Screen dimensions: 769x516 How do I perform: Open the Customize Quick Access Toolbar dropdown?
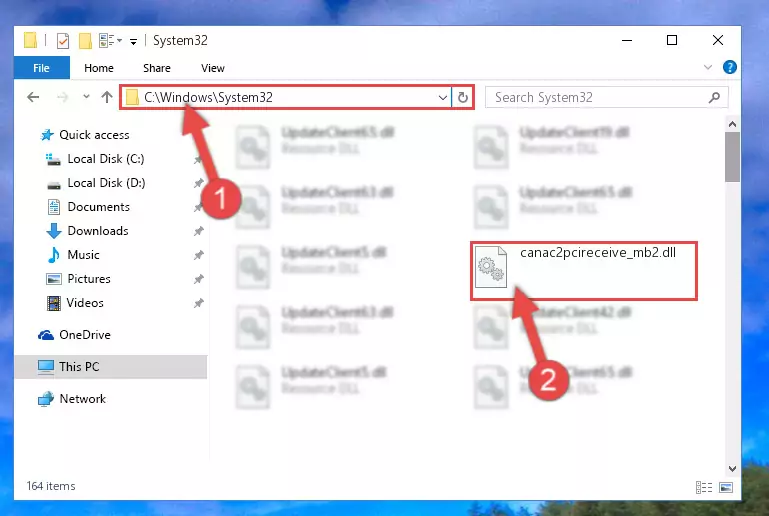pyautogui.click(x=133, y=42)
